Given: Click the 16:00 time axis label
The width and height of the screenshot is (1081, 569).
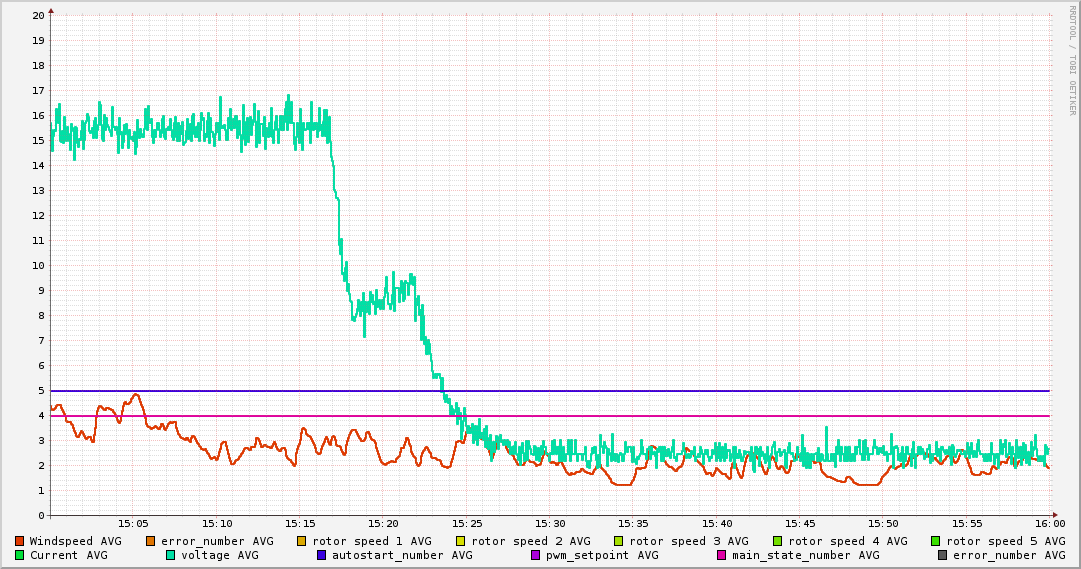Looking at the screenshot, I should (x=1050, y=523).
